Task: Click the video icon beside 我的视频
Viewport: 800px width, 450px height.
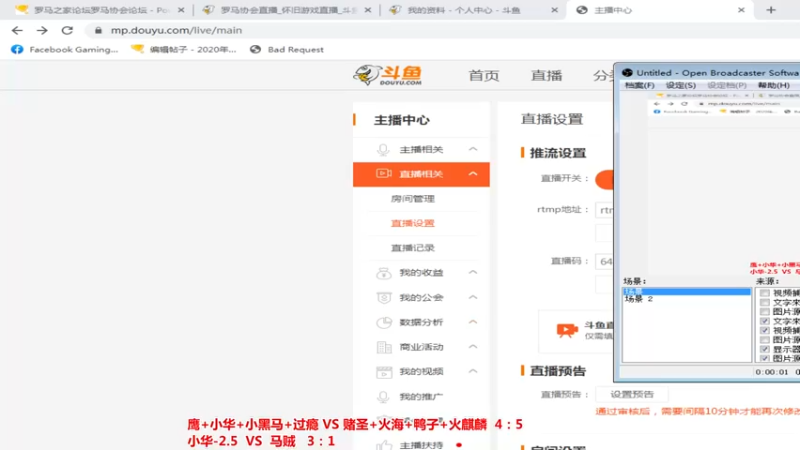Action: pyautogui.click(x=384, y=372)
